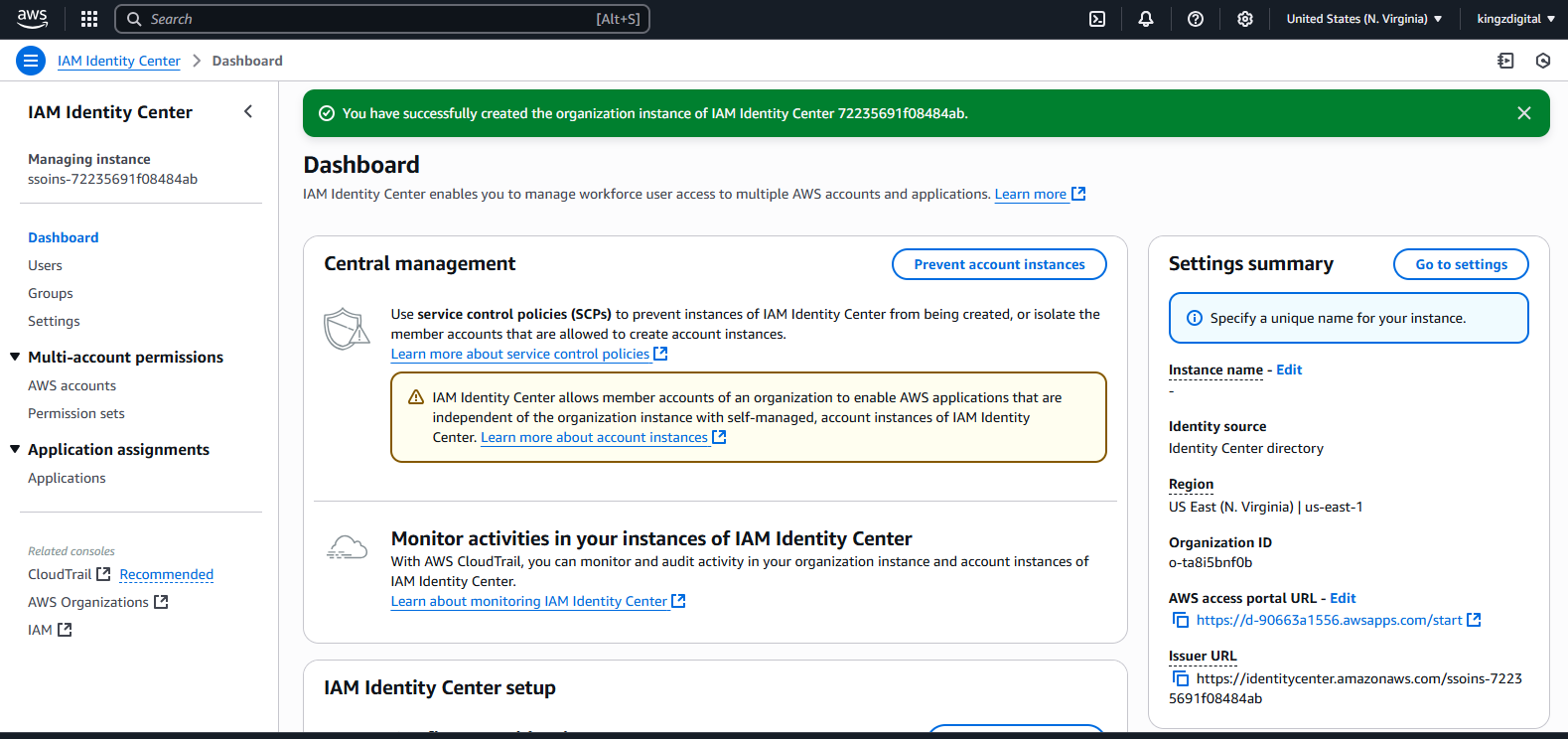Open the AWS home logo
This screenshot has height=739, width=1568.
pyautogui.click(x=32, y=19)
